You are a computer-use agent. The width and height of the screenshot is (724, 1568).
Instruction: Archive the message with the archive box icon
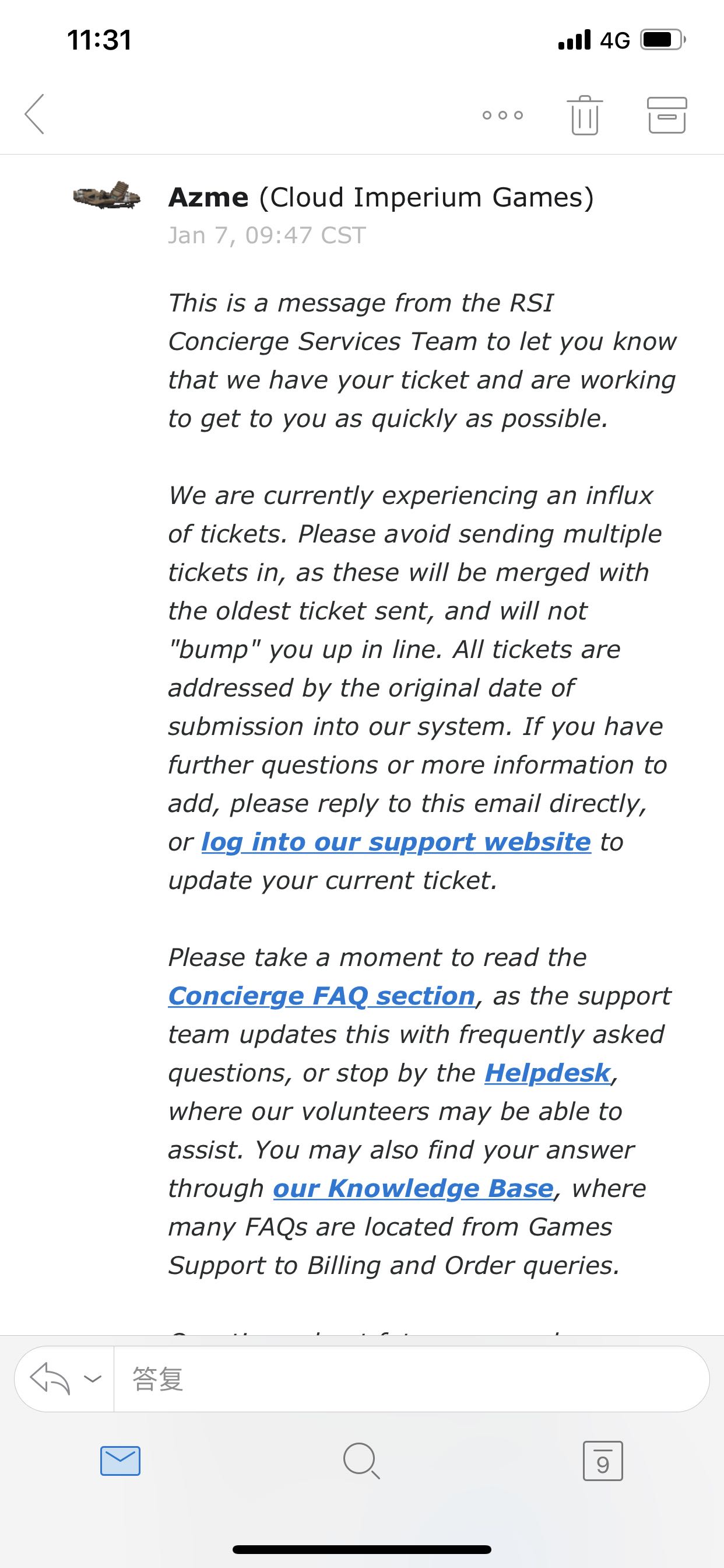666,115
